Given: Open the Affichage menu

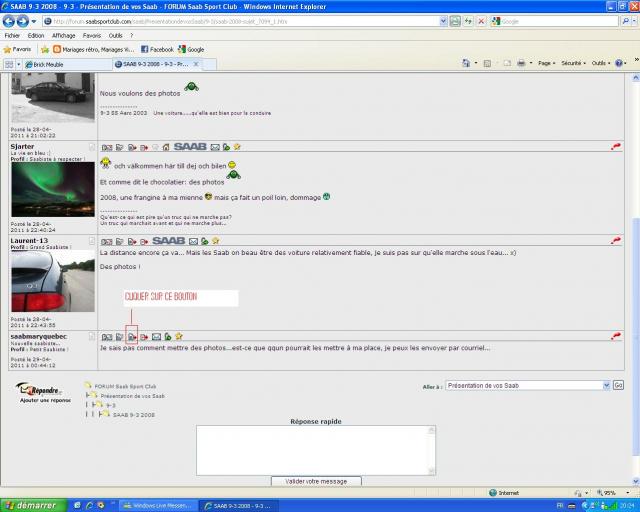Looking at the screenshot, I should pyautogui.click(x=63, y=36).
